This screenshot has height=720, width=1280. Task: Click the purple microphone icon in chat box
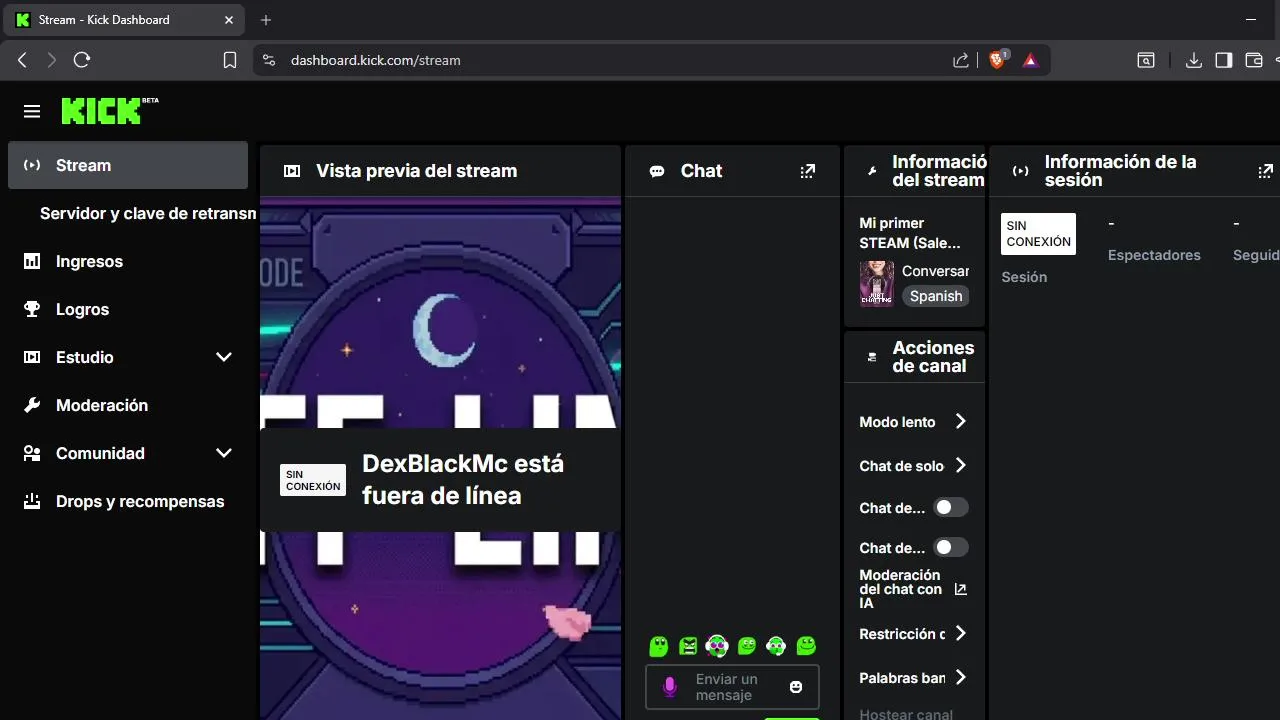(x=670, y=687)
